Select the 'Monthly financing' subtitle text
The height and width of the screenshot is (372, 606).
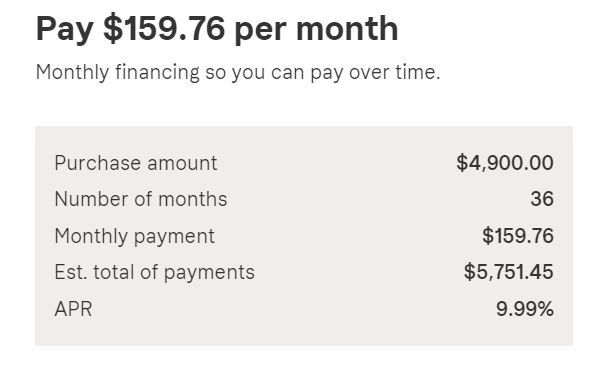pos(238,73)
